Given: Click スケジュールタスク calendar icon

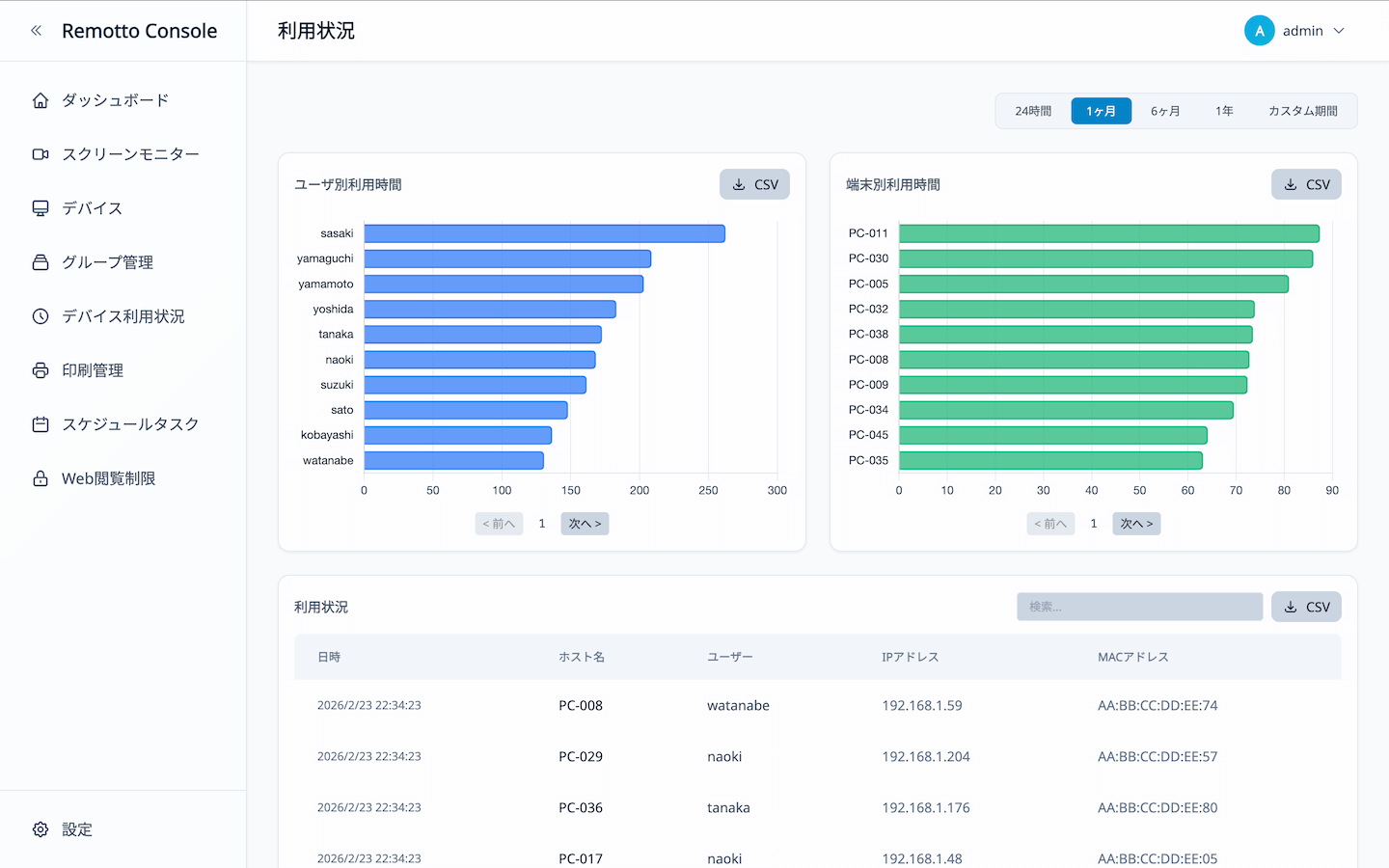Looking at the screenshot, I should pyautogui.click(x=41, y=424).
